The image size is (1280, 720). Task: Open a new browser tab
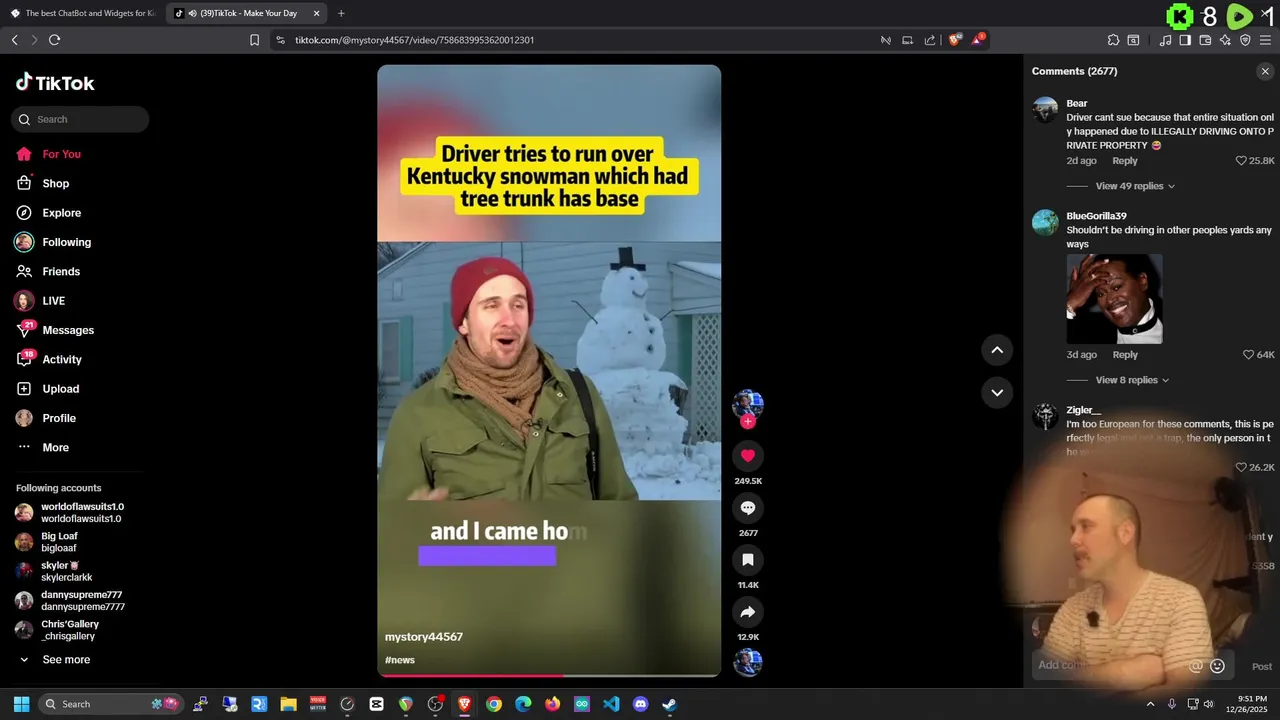tap(341, 13)
